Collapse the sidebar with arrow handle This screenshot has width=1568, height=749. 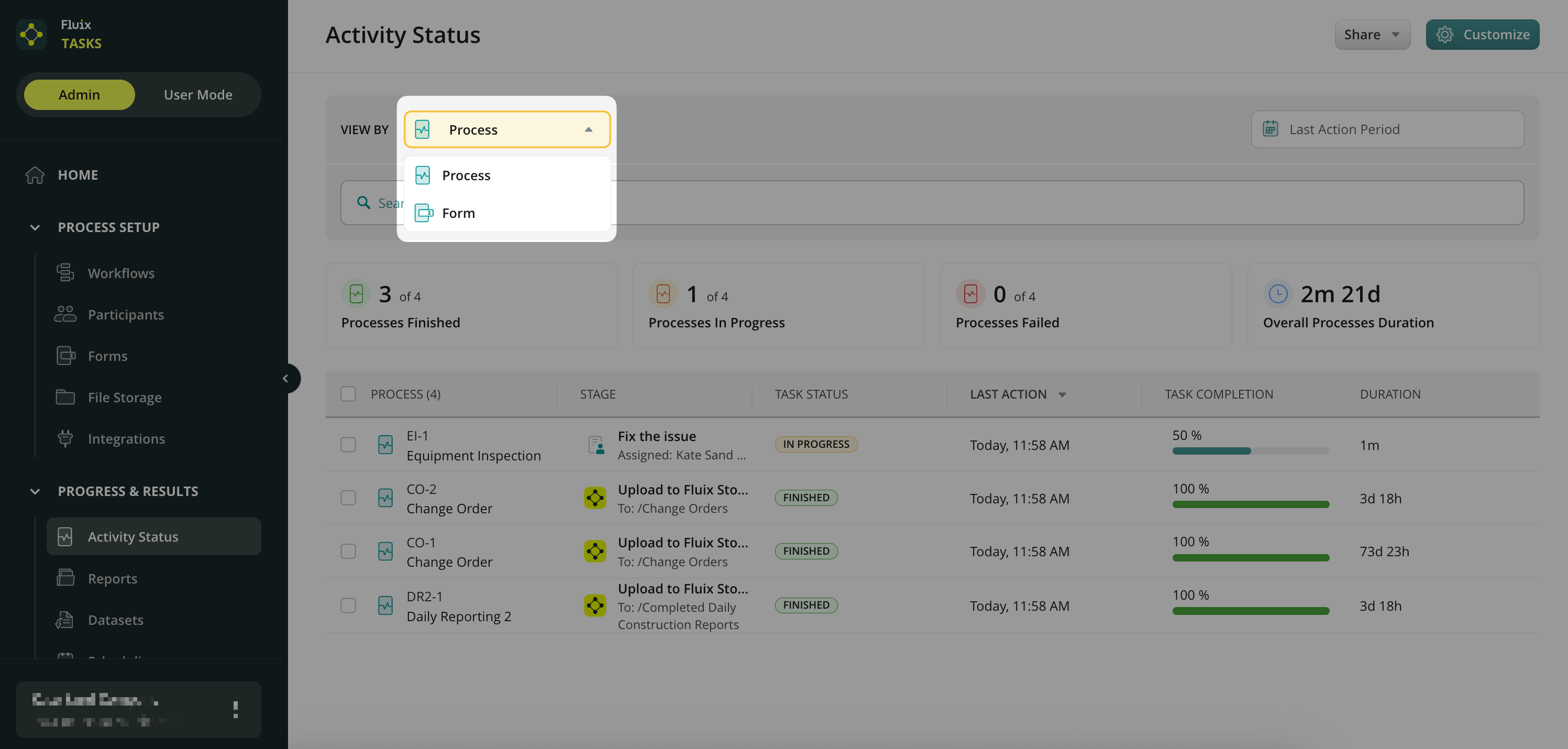point(285,379)
